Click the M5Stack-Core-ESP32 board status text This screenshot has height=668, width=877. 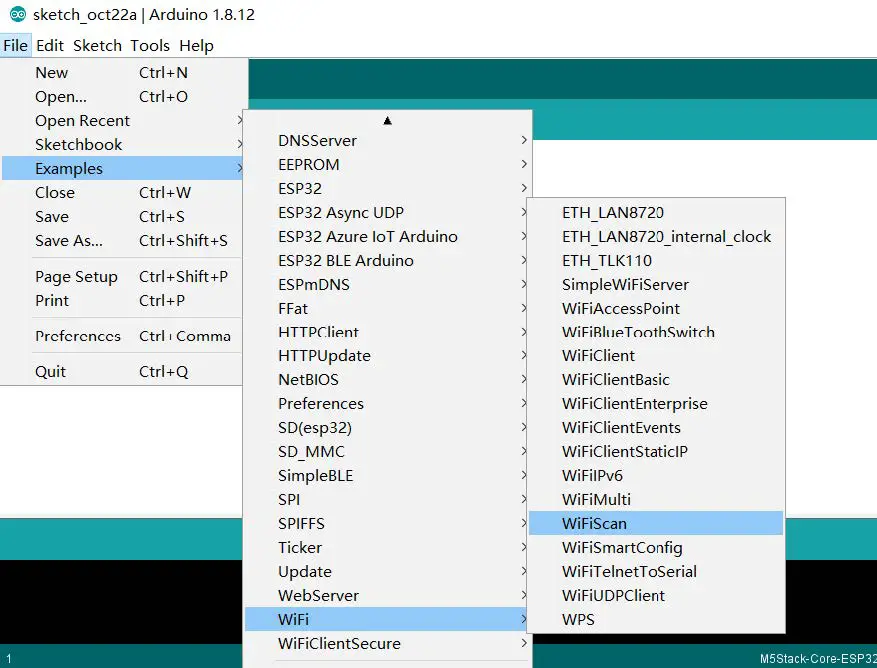[818, 659]
